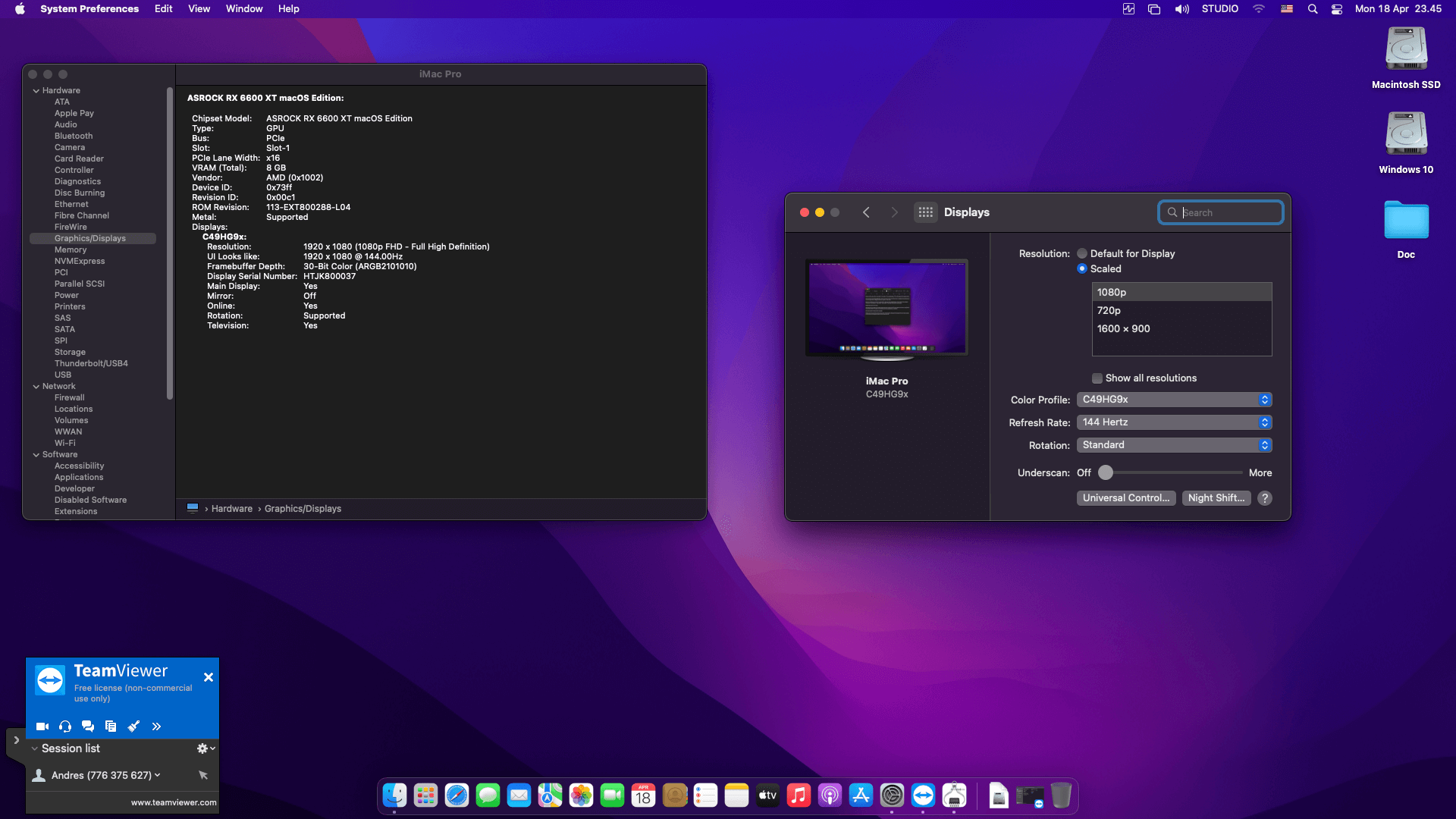1456x819 pixels.
Task: Select the 720p resolution option
Action: (1181, 310)
